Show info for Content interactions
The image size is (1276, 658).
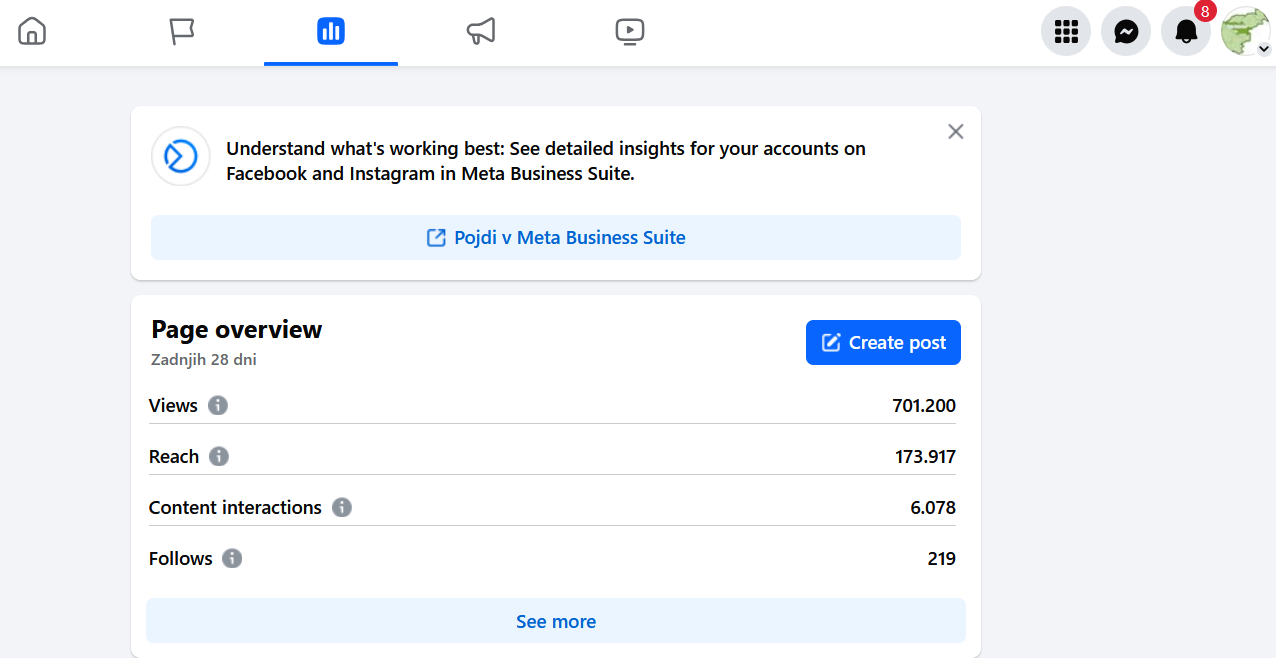[x=342, y=508]
